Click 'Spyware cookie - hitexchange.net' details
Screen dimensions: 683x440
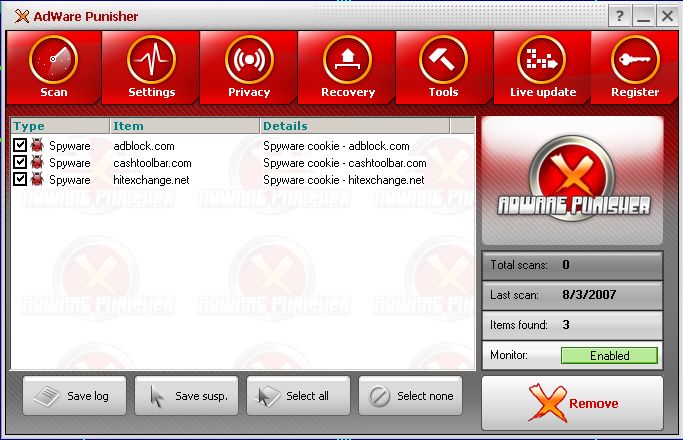pyautogui.click(x=344, y=180)
